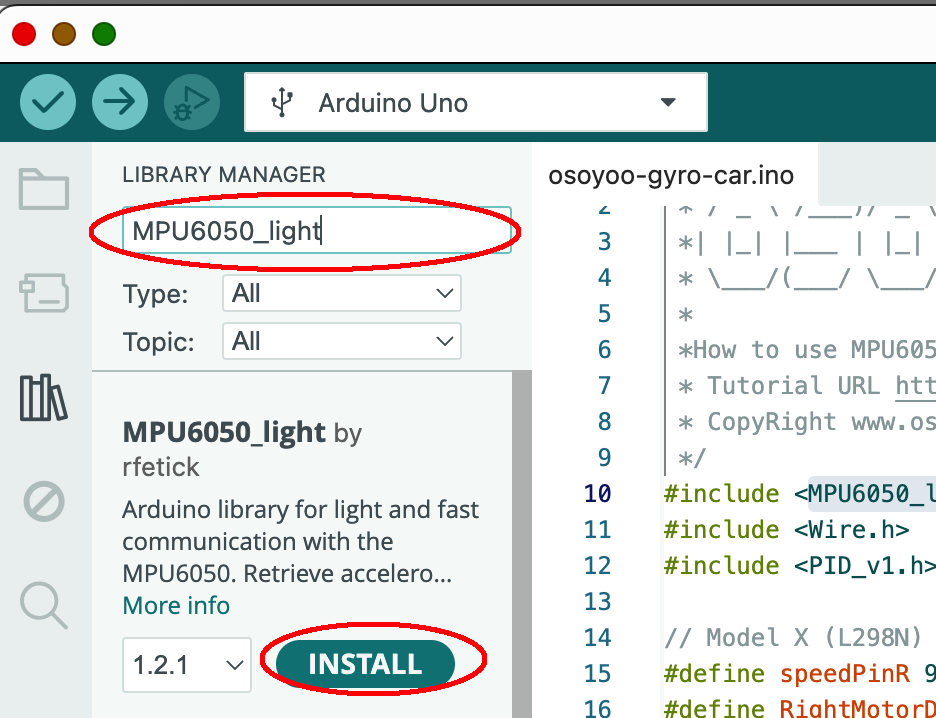The width and height of the screenshot is (936, 718).
Task: Click the Verify checkmark button
Action: point(47,102)
